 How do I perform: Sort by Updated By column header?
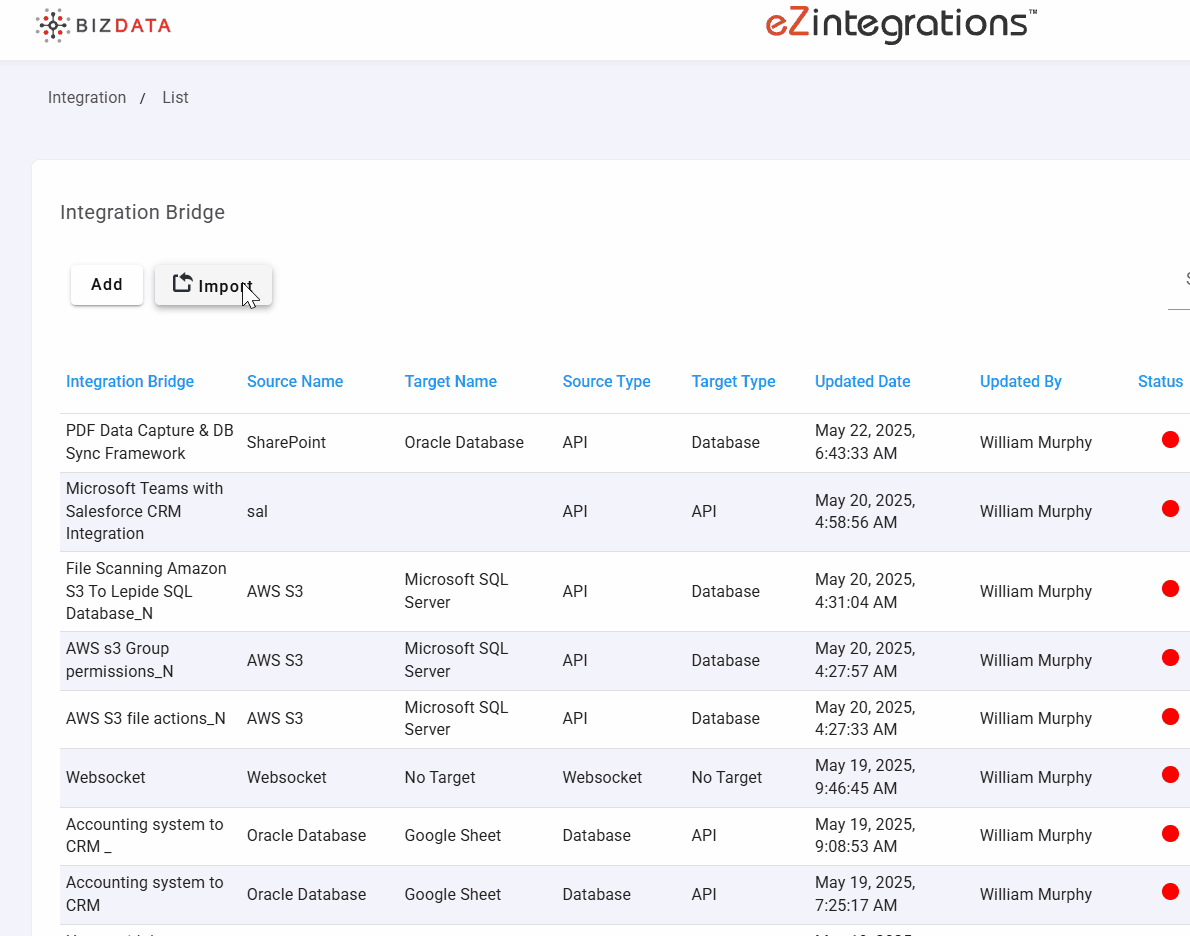pyautogui.click(x=1020, y=382)
